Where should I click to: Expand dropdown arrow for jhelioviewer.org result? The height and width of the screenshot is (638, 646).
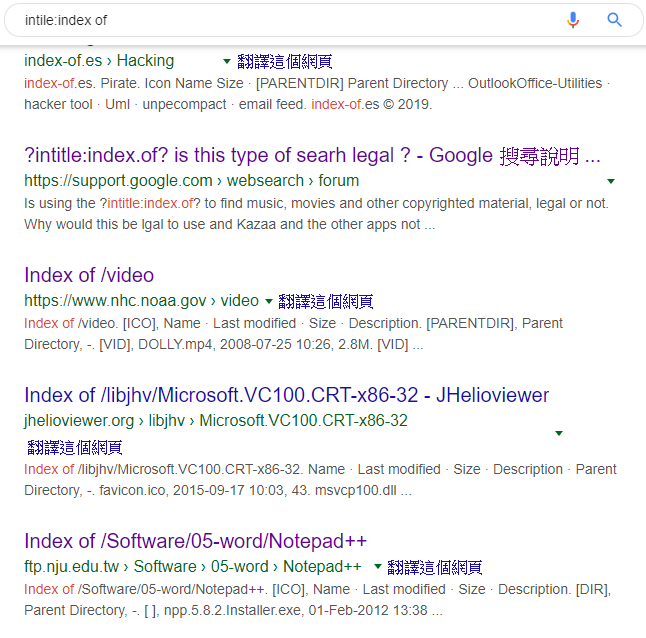coord(559,433)
